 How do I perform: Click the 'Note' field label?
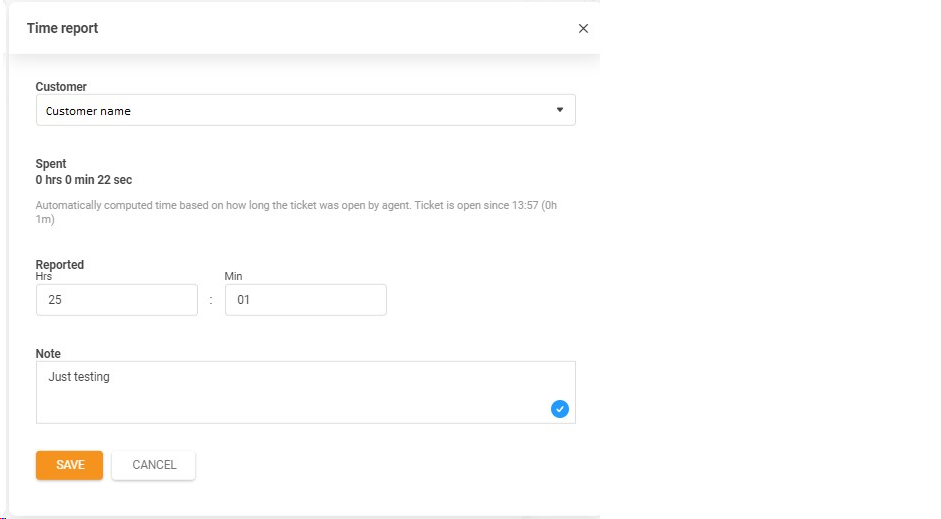[48, 354]
